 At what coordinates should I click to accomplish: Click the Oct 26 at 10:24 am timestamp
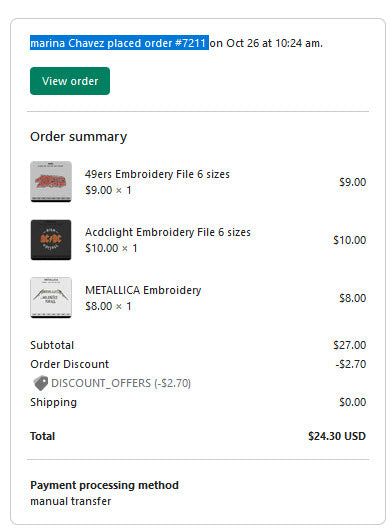tap(274, 43)
